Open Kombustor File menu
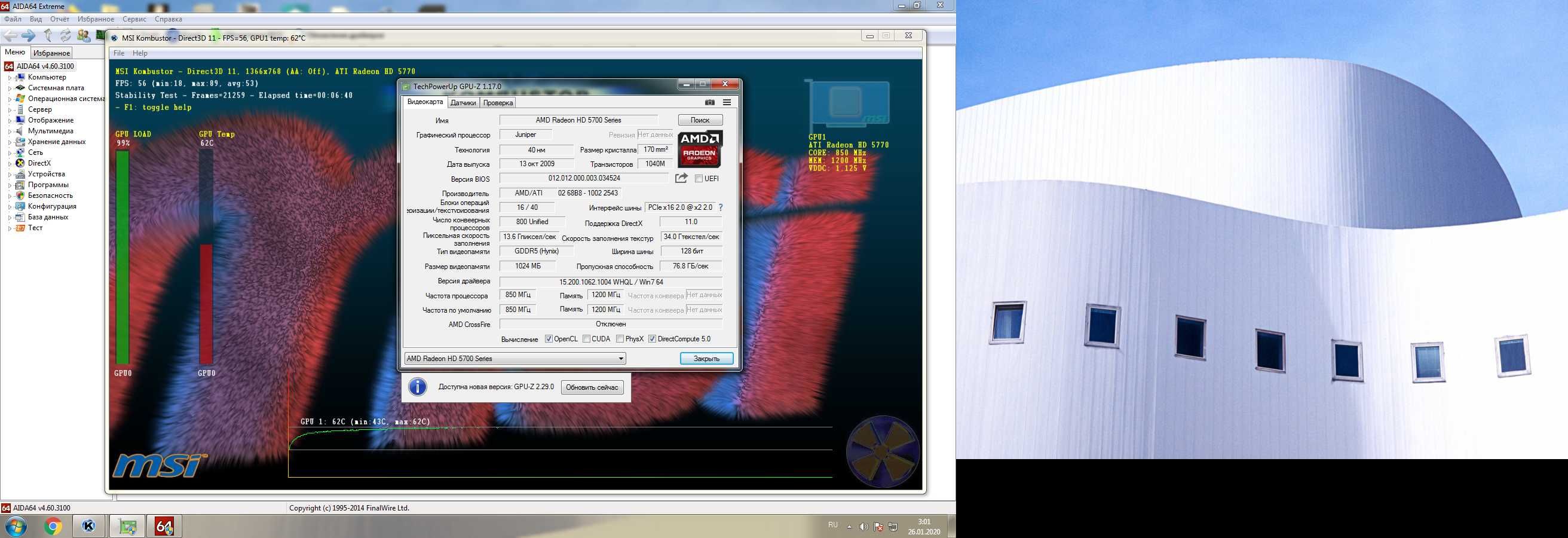 click(119, 54)
